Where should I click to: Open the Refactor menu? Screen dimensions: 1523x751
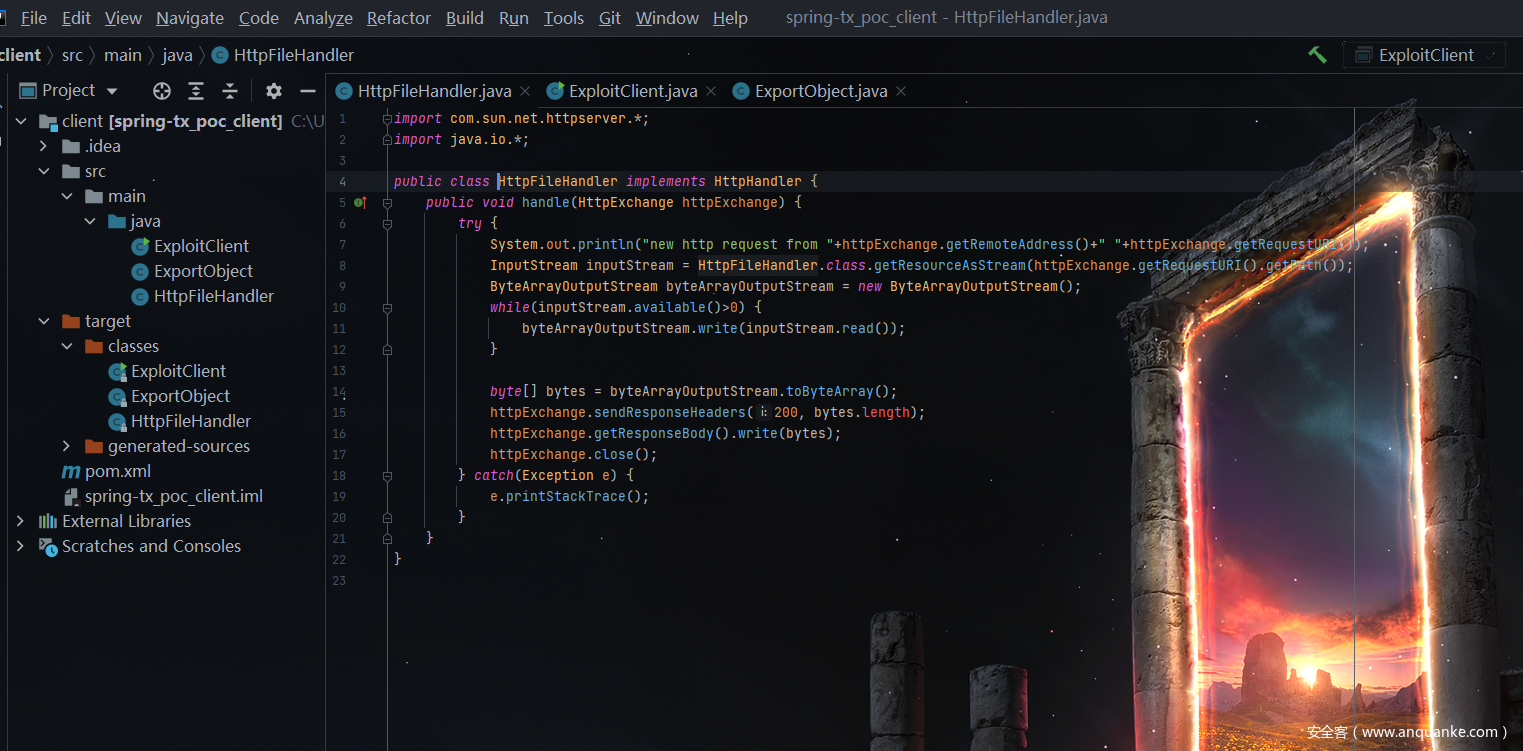[x=399, y=18]
